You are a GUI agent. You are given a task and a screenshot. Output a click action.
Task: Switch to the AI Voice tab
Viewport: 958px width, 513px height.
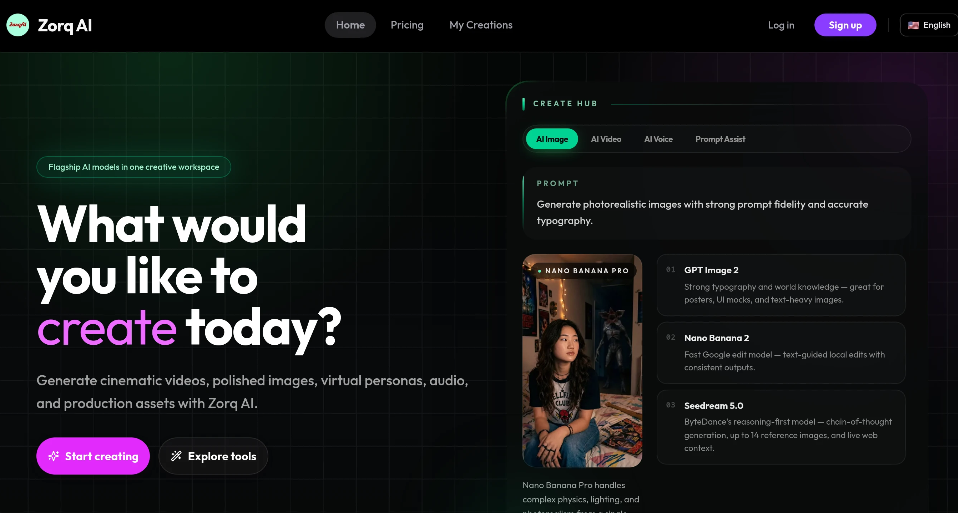coord(658,139)
